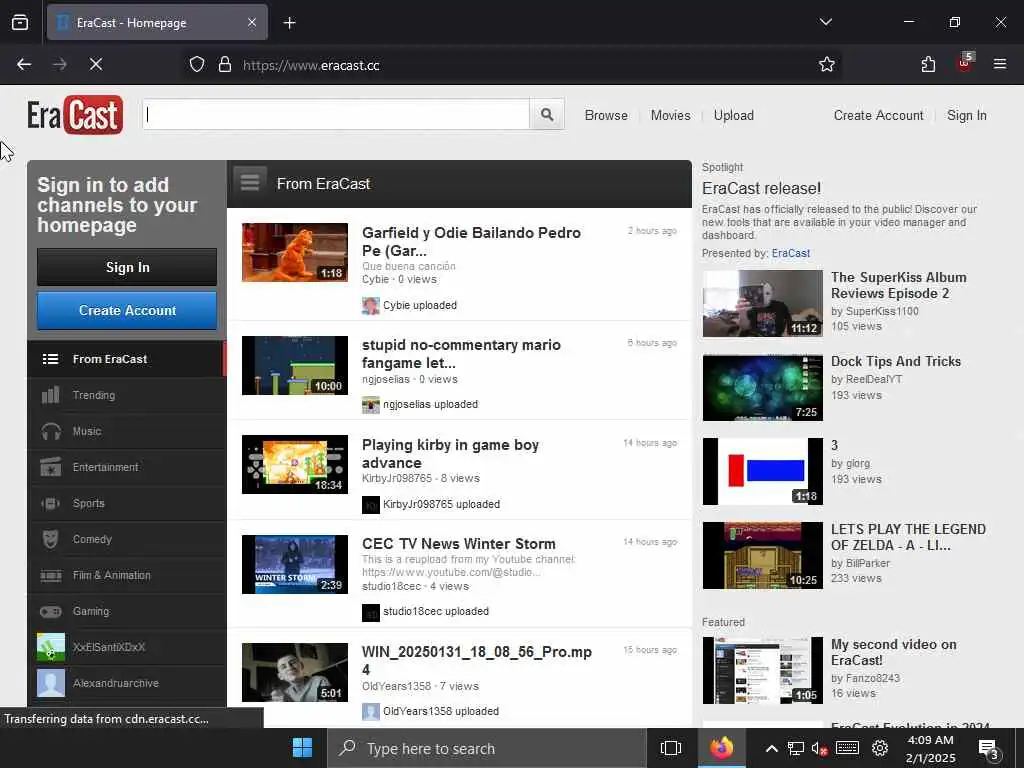Open stupid no-commentary mario fangame title
Screen dimensions: 1024x768
pyautogui.click(x=461, y=354)
